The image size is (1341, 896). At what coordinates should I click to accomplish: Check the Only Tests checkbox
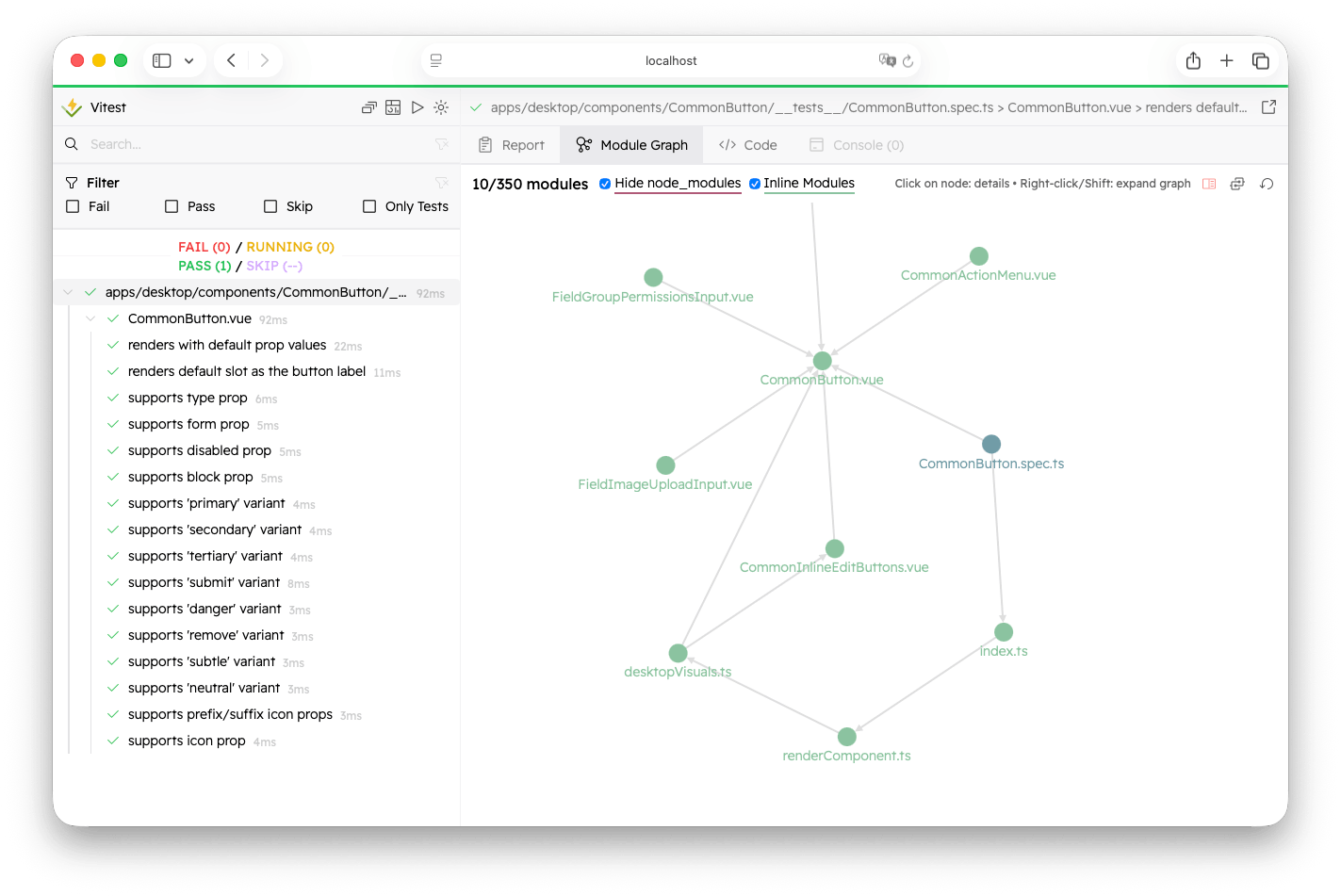pyautogui.click(x=368, y=205)
